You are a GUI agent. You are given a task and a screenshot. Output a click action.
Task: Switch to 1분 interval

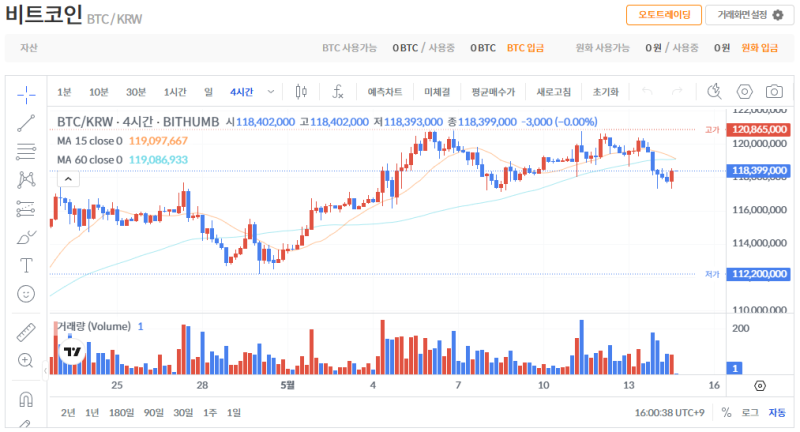[x=64, y=92]
